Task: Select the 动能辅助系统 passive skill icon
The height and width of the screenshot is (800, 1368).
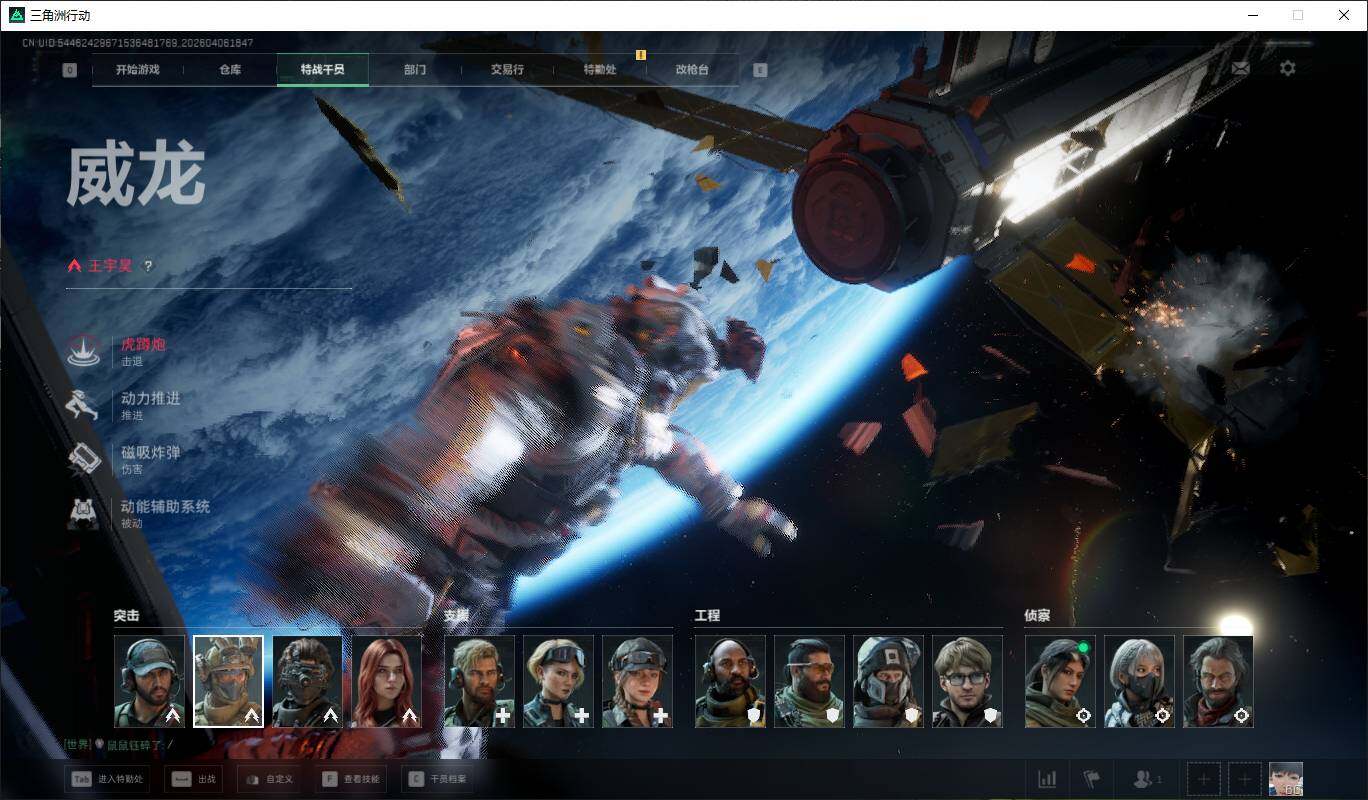Action: pyautogui.click(x=82, y=513)
